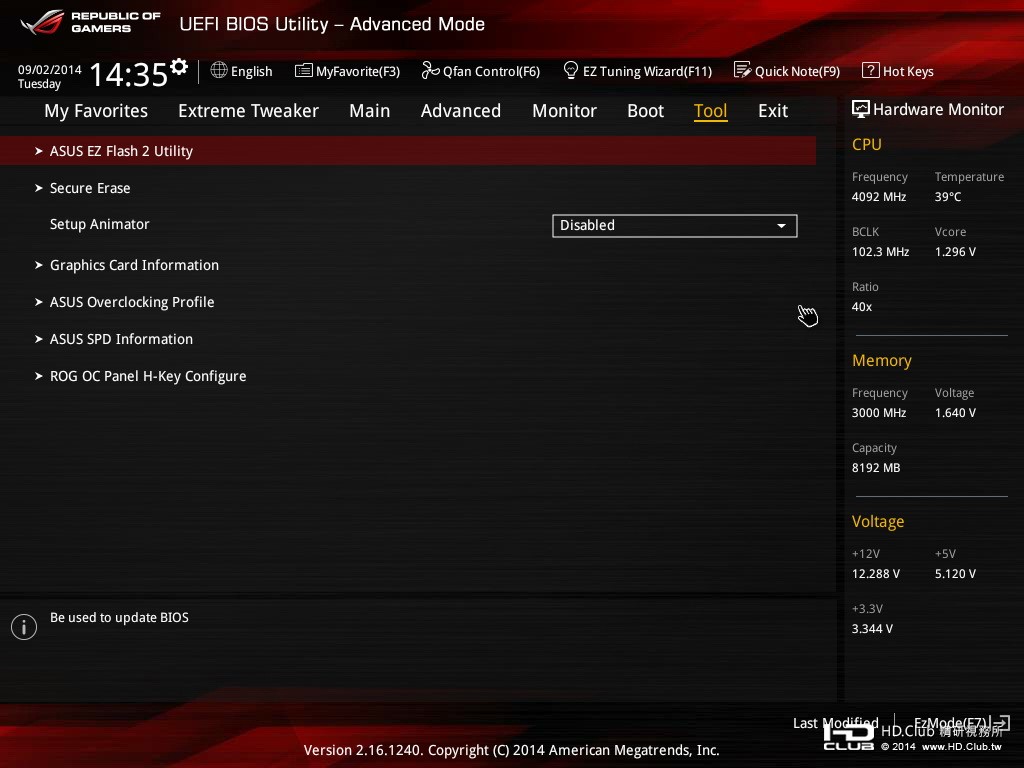Start EZ Tuning Wizard(F11) label
Screen dimensions: 1024x768
(647, 71)
